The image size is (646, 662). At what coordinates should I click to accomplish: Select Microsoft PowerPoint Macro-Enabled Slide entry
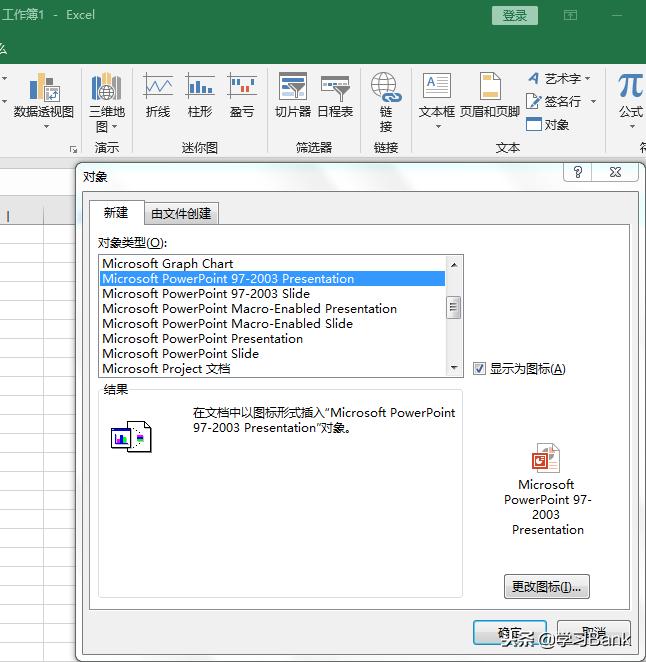(x=273, y=323)
